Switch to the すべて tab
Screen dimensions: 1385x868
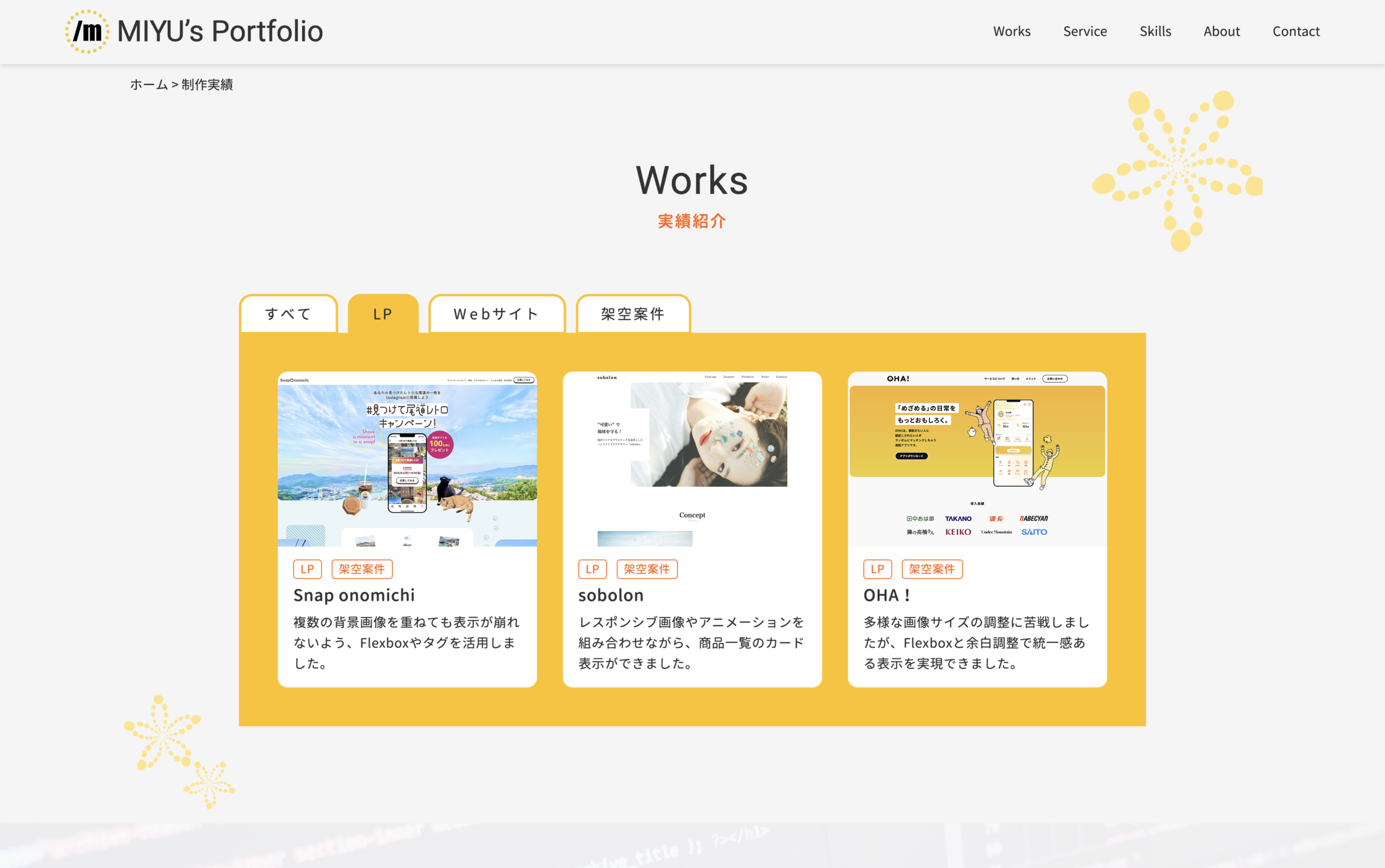click(288, 314)
